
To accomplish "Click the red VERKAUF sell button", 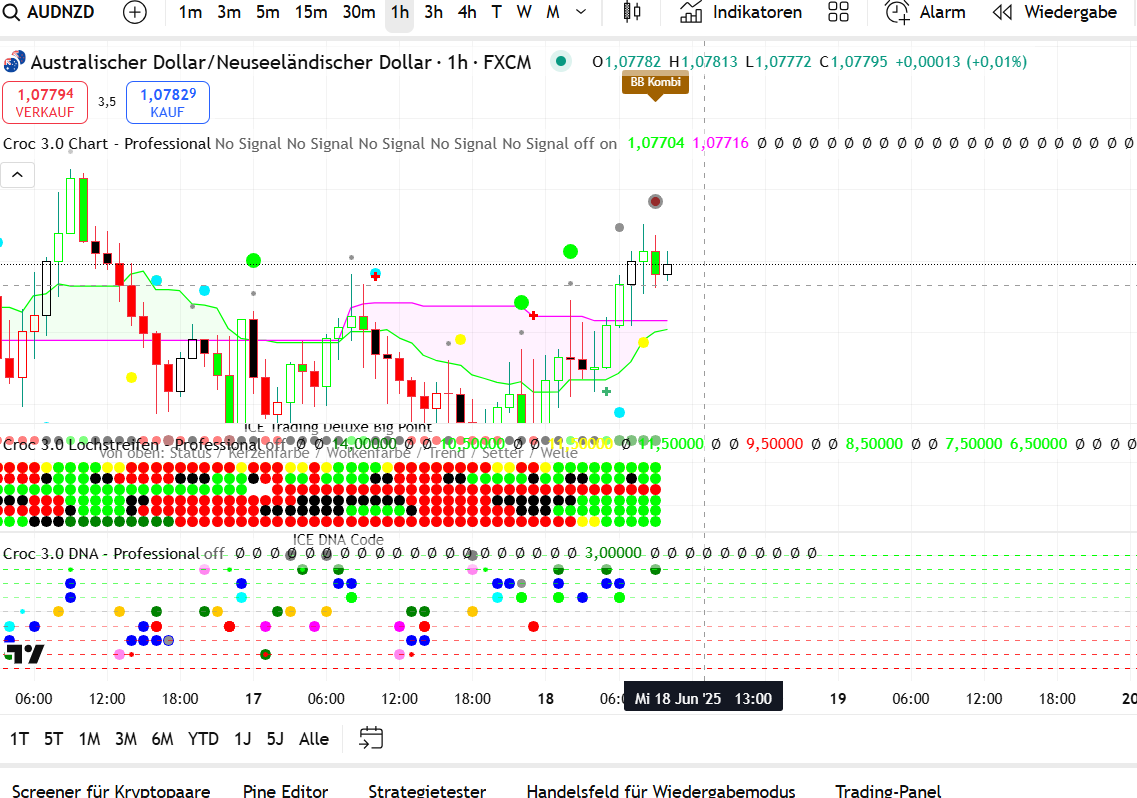I will pyautogui.click(x=46, y=102).
